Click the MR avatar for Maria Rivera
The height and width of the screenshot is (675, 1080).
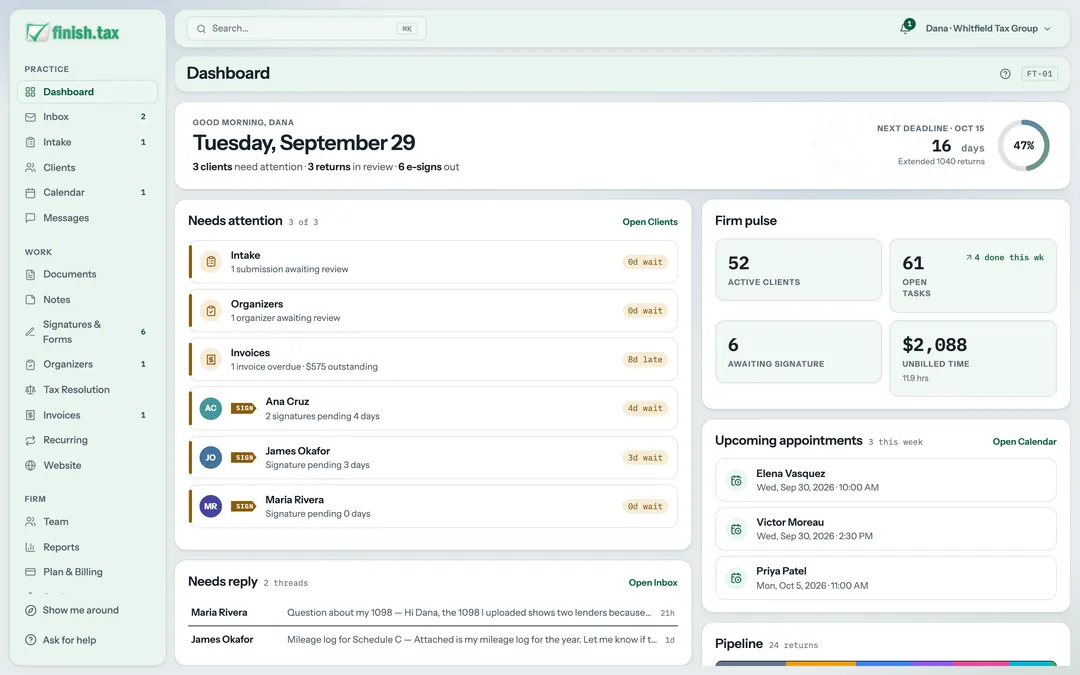(x=211, y=506)
